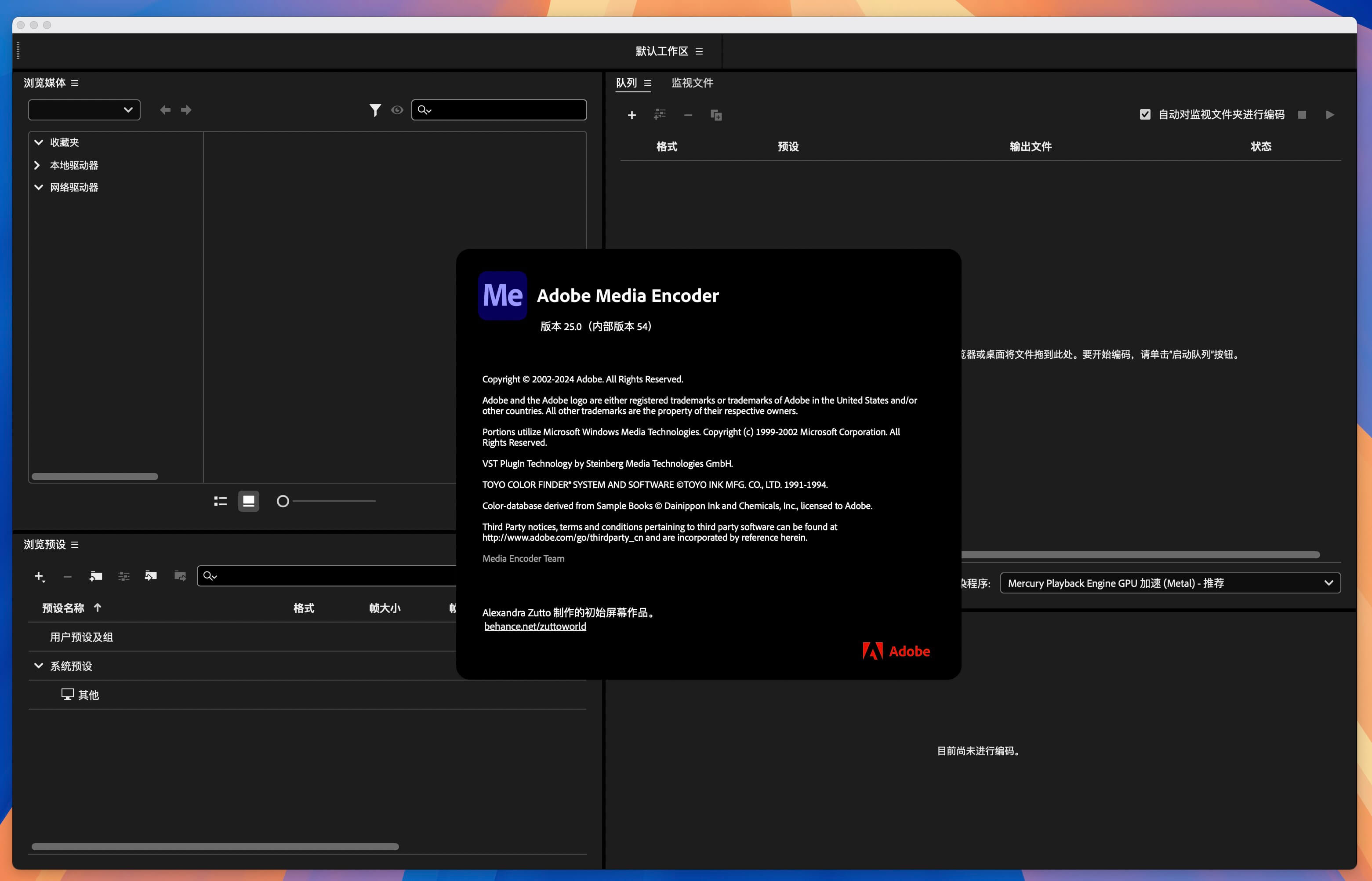Click the Remove minus icon in queue toolbar
The width and height of the screenshot is (1372, 881).
point(688,115)
